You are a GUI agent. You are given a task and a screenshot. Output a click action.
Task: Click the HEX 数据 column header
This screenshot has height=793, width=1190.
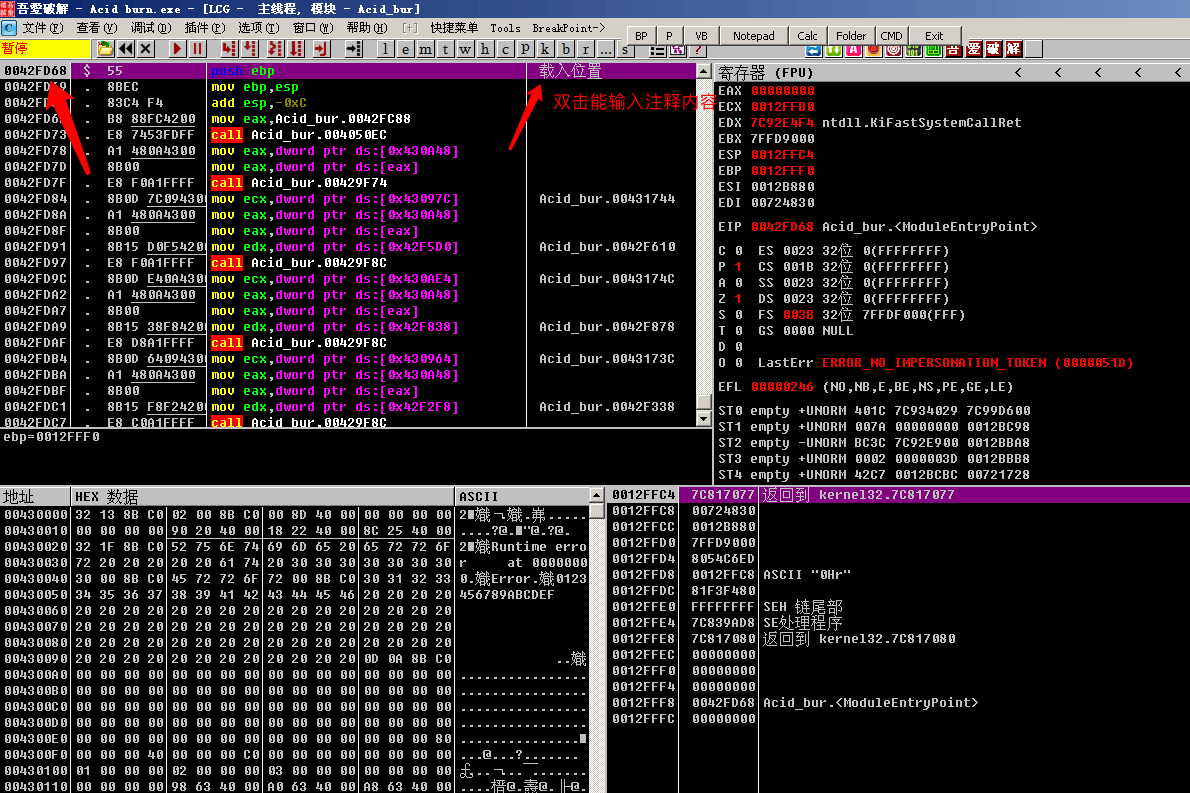pyautogui.click(x=263, y=497)
